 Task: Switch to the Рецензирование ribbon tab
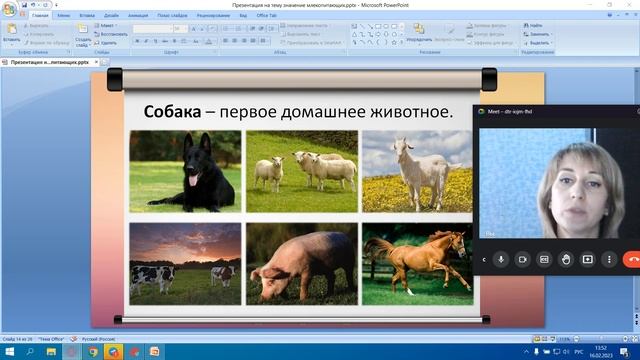[213, 16]
